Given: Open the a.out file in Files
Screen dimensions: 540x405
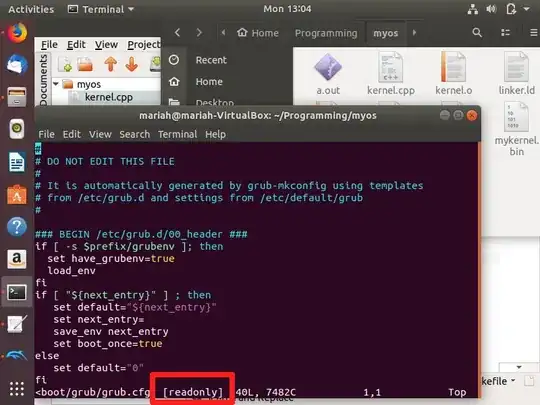Looking at the screenshot, I should pos(328,74).
